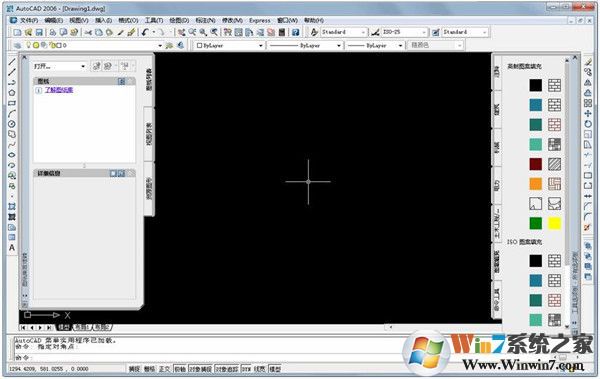600x379 pixels.
Task: Select the Hatch draw tool
Action: pyautogui.click(x=12, y=206)
